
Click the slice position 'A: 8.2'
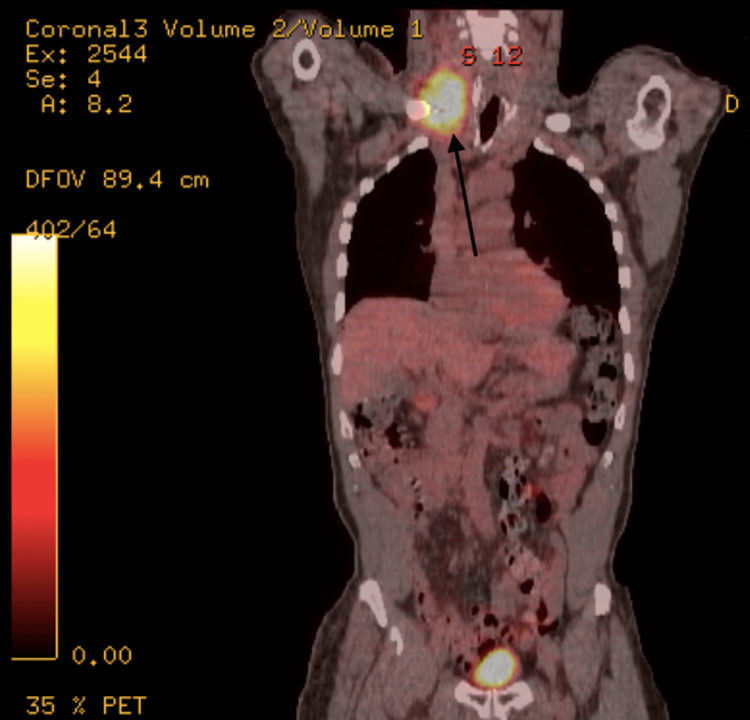87,104
